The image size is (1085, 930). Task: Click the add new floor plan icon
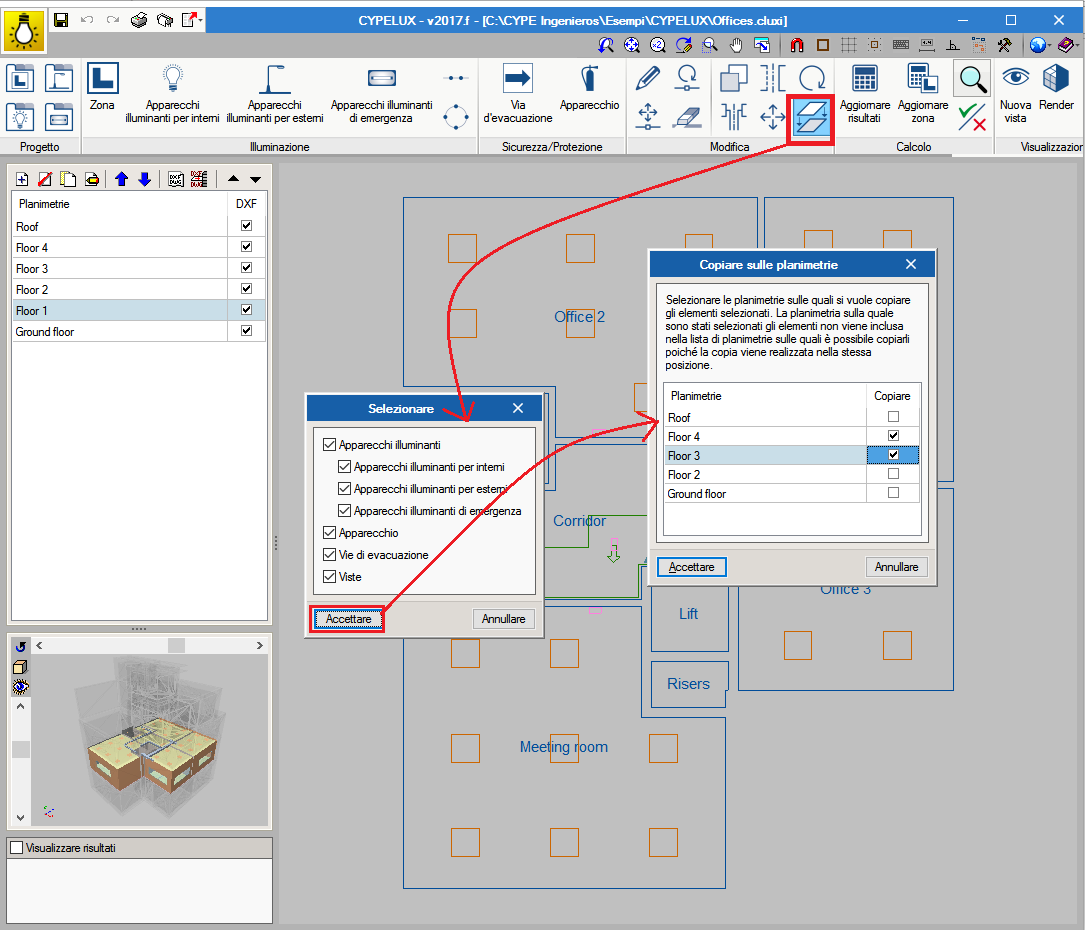point(22,179)
